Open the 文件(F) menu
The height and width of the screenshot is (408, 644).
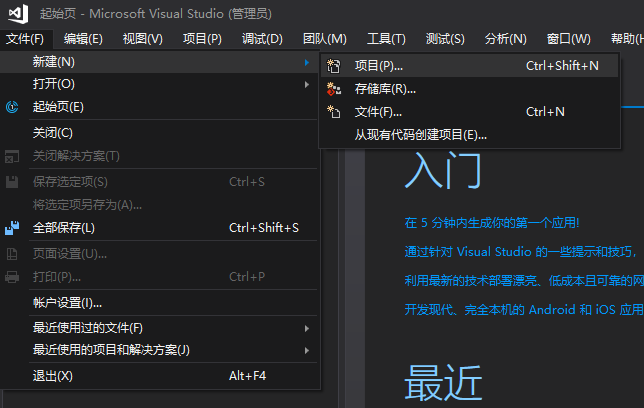25,39
